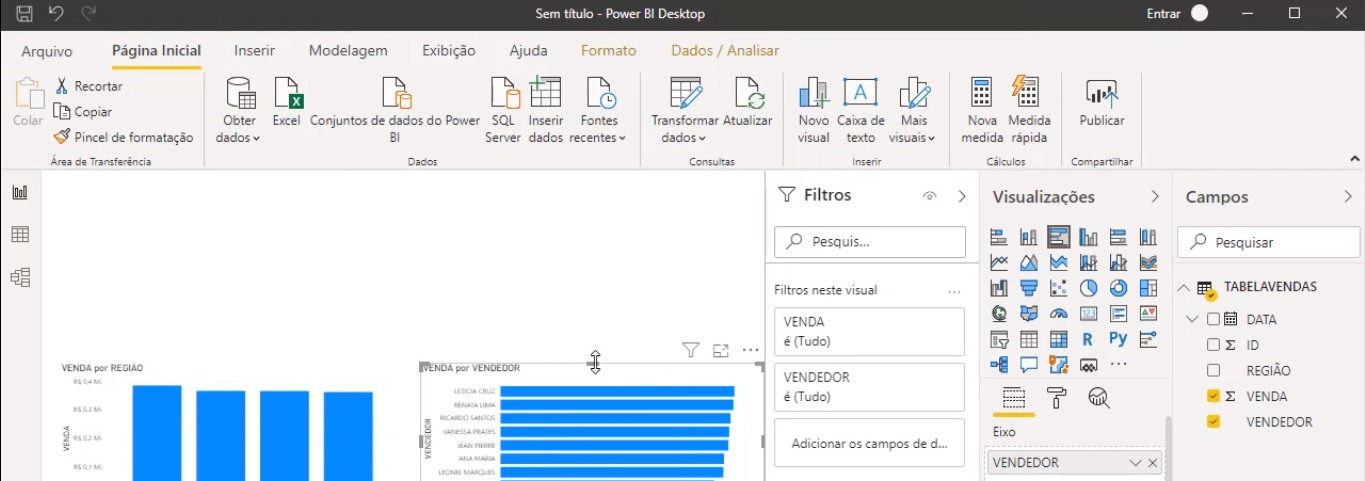Image resolution: width=1365 pixels, height=481 pixels.
Task: Uncheck the VENDA field checkbox
Action: [x=1213, y=396]
